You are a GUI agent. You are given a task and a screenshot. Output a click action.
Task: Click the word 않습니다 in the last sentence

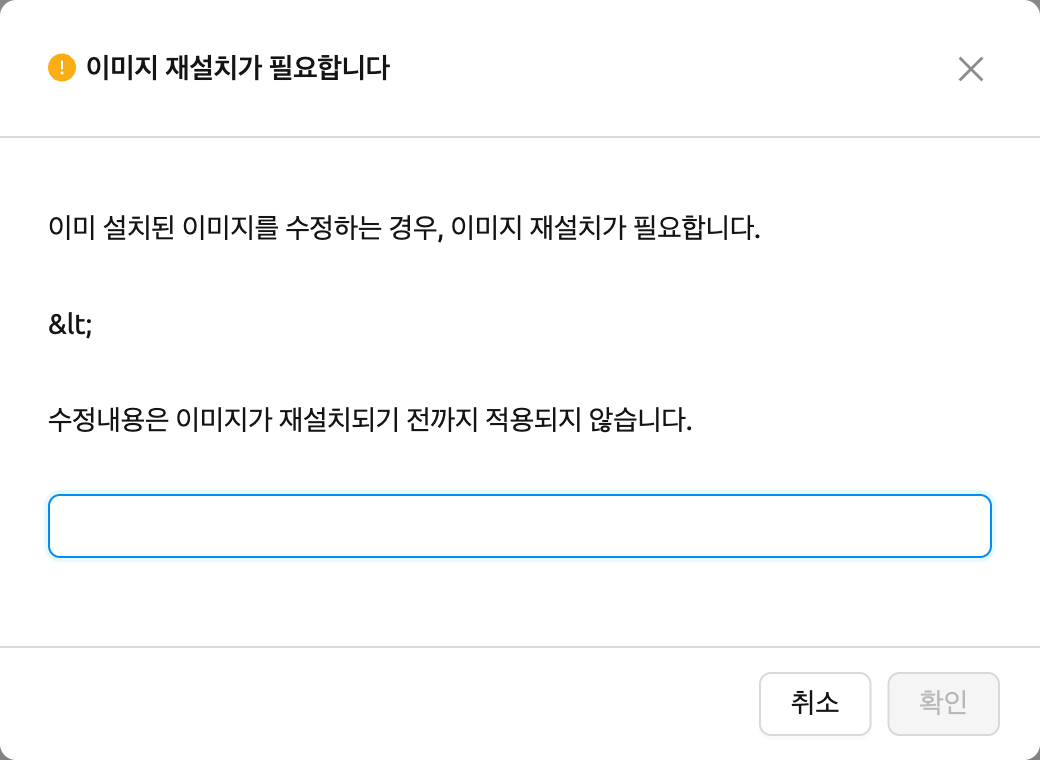click(641, 420)
